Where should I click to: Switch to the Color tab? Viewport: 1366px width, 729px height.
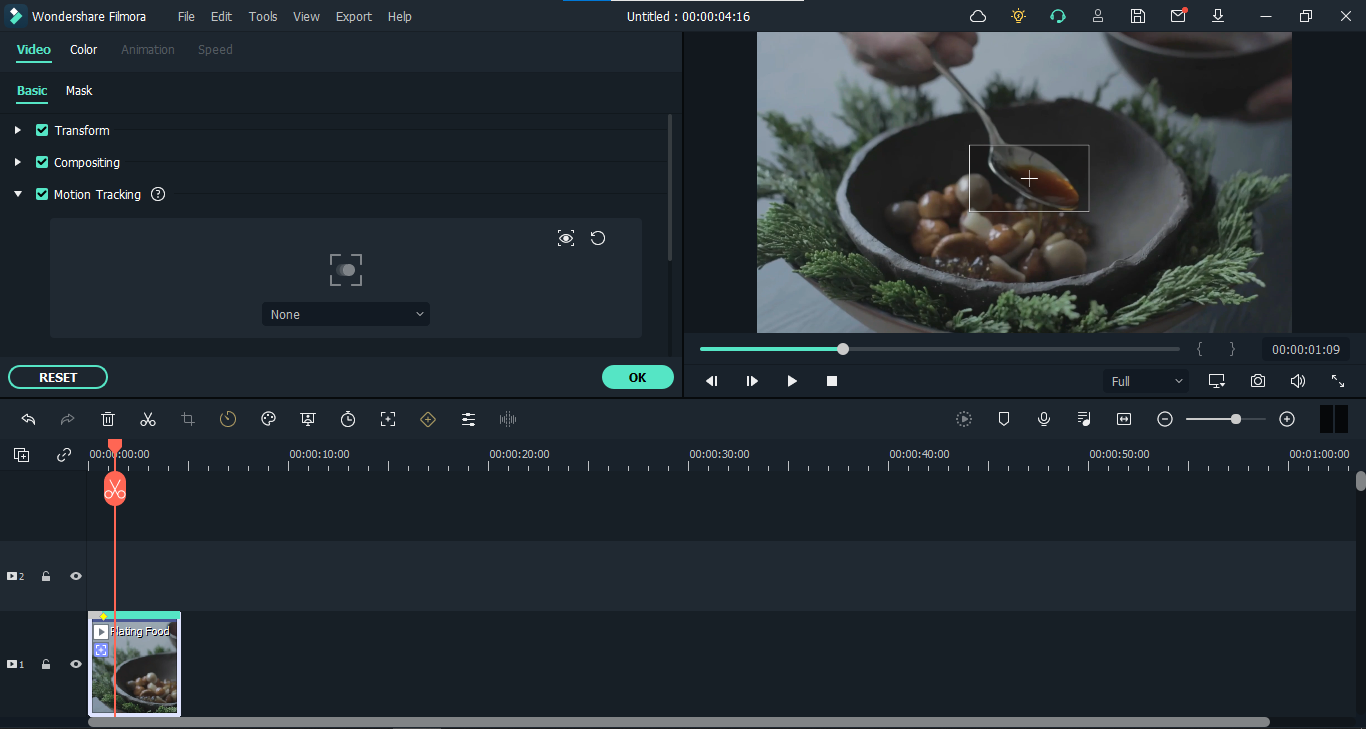pos(84,50)
